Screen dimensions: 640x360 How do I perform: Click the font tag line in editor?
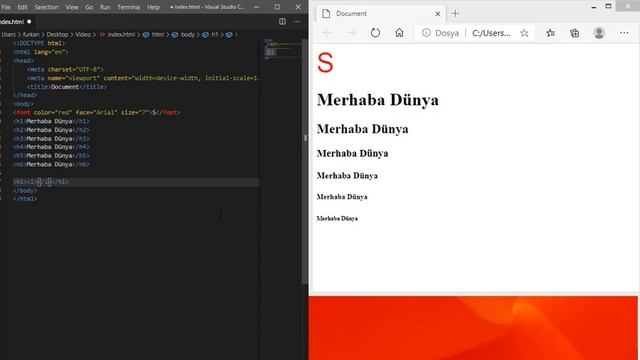96,113
